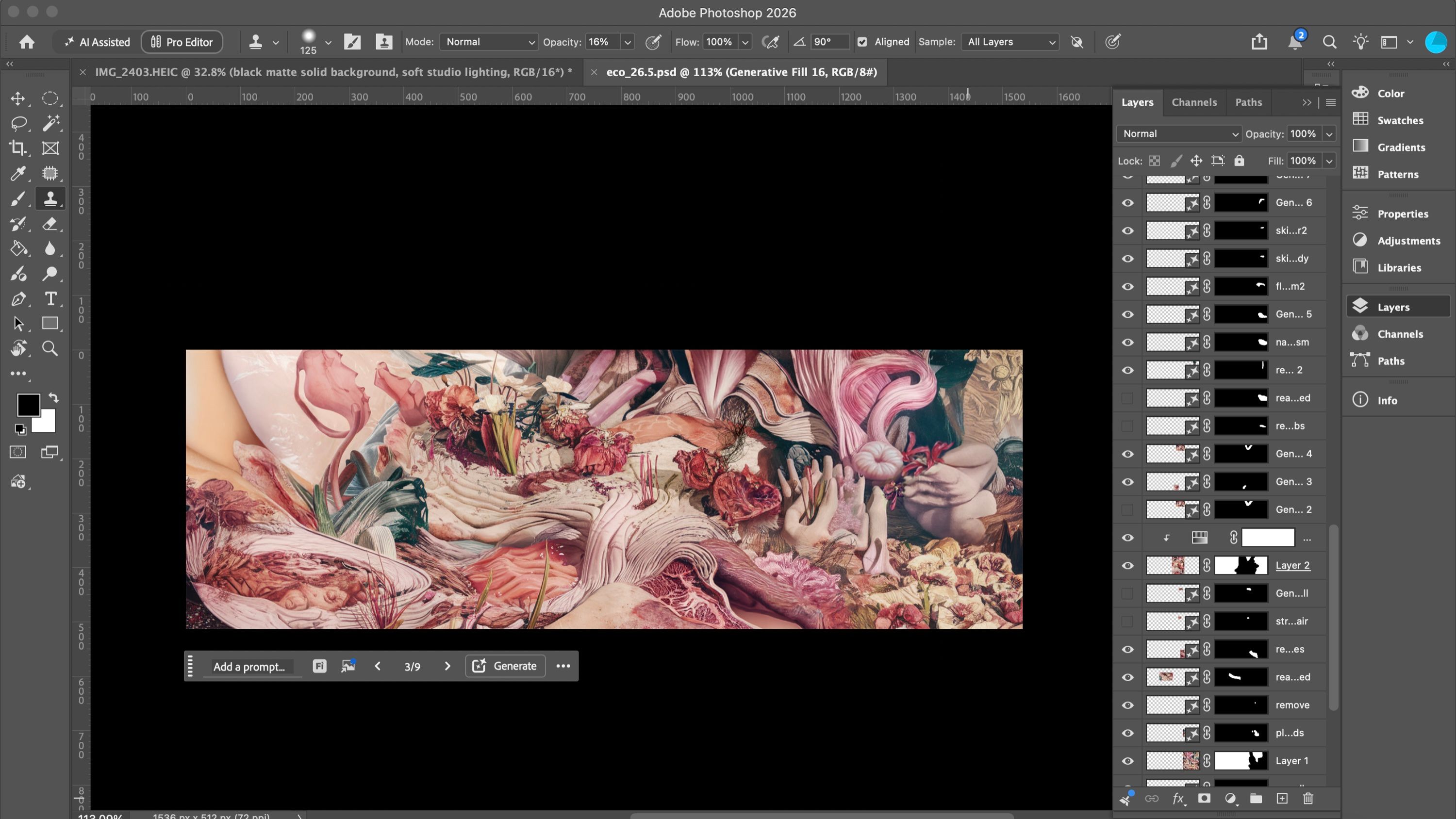Select the Pen tool
The image size is (1456, 819).
[x=18, y=298]
